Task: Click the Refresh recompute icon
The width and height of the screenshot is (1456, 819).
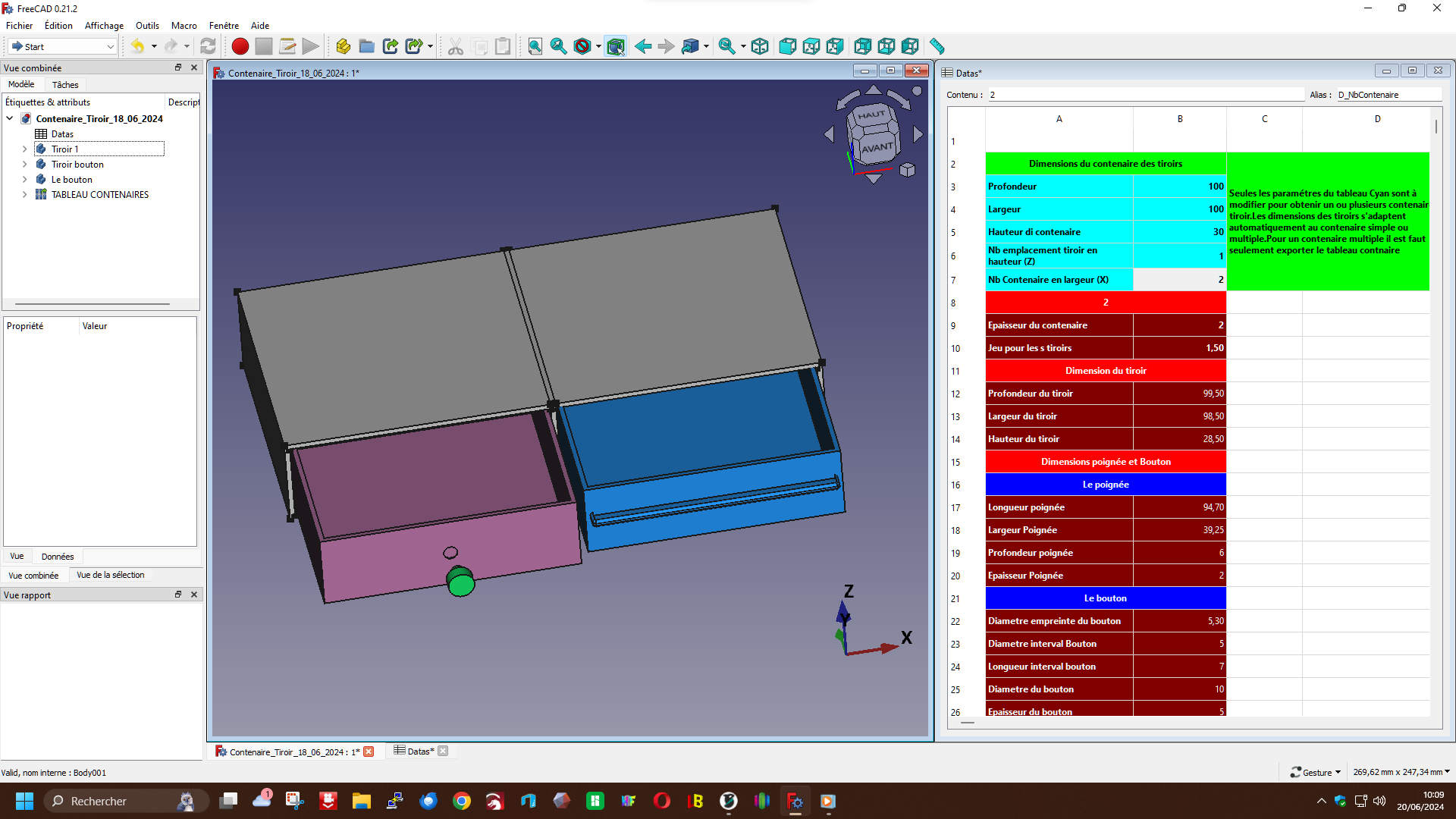Action: pyautogui.click(x=208, y=46)
